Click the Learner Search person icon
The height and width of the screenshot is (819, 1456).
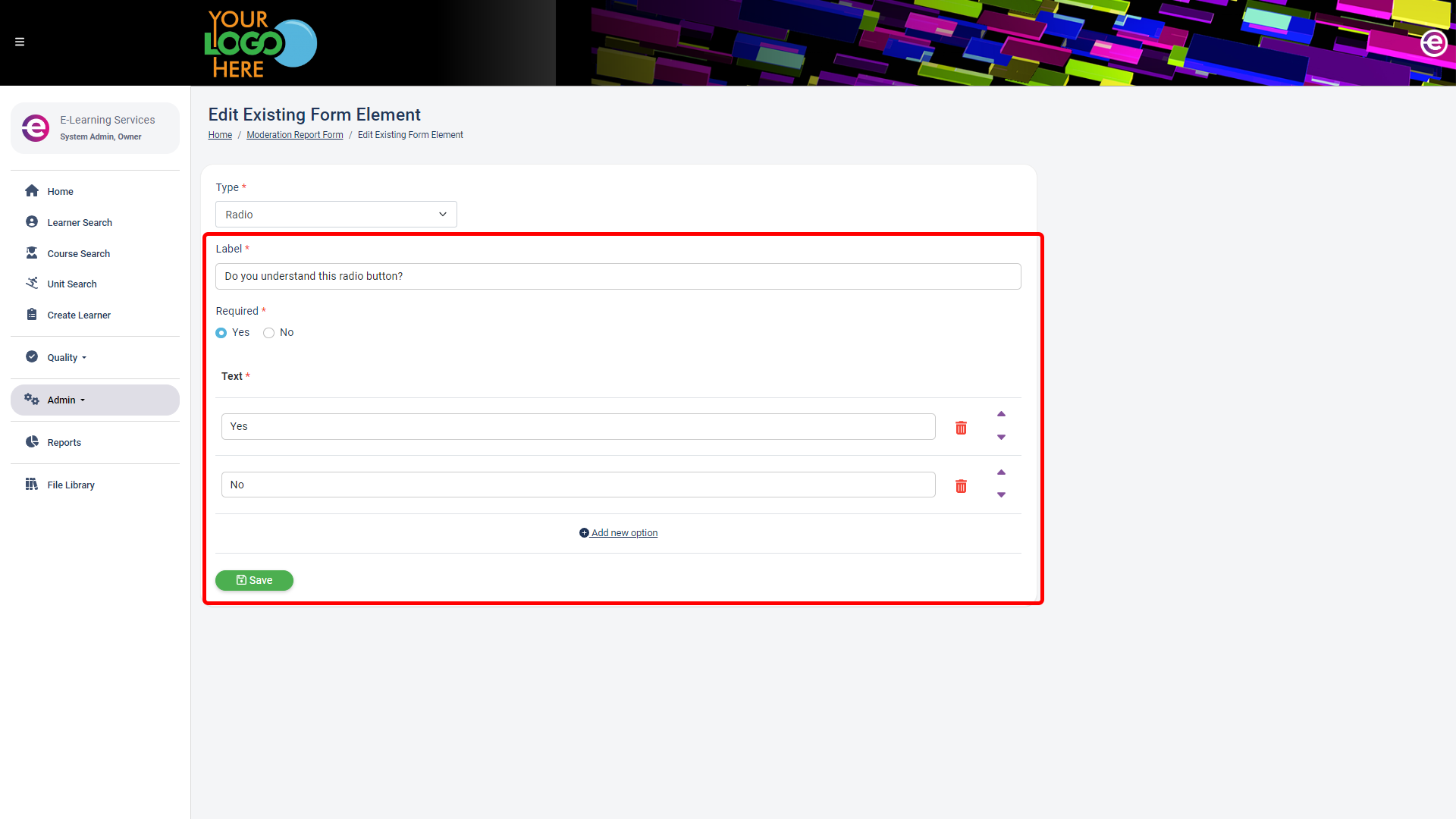click(32, 222)
